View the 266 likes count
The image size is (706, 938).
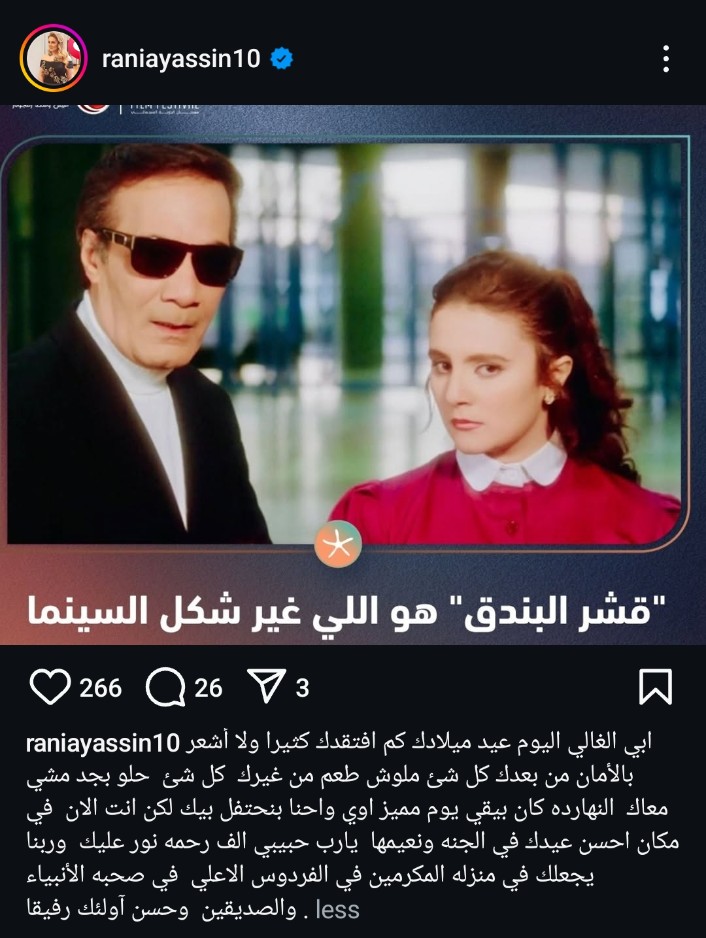click(101, 688)
